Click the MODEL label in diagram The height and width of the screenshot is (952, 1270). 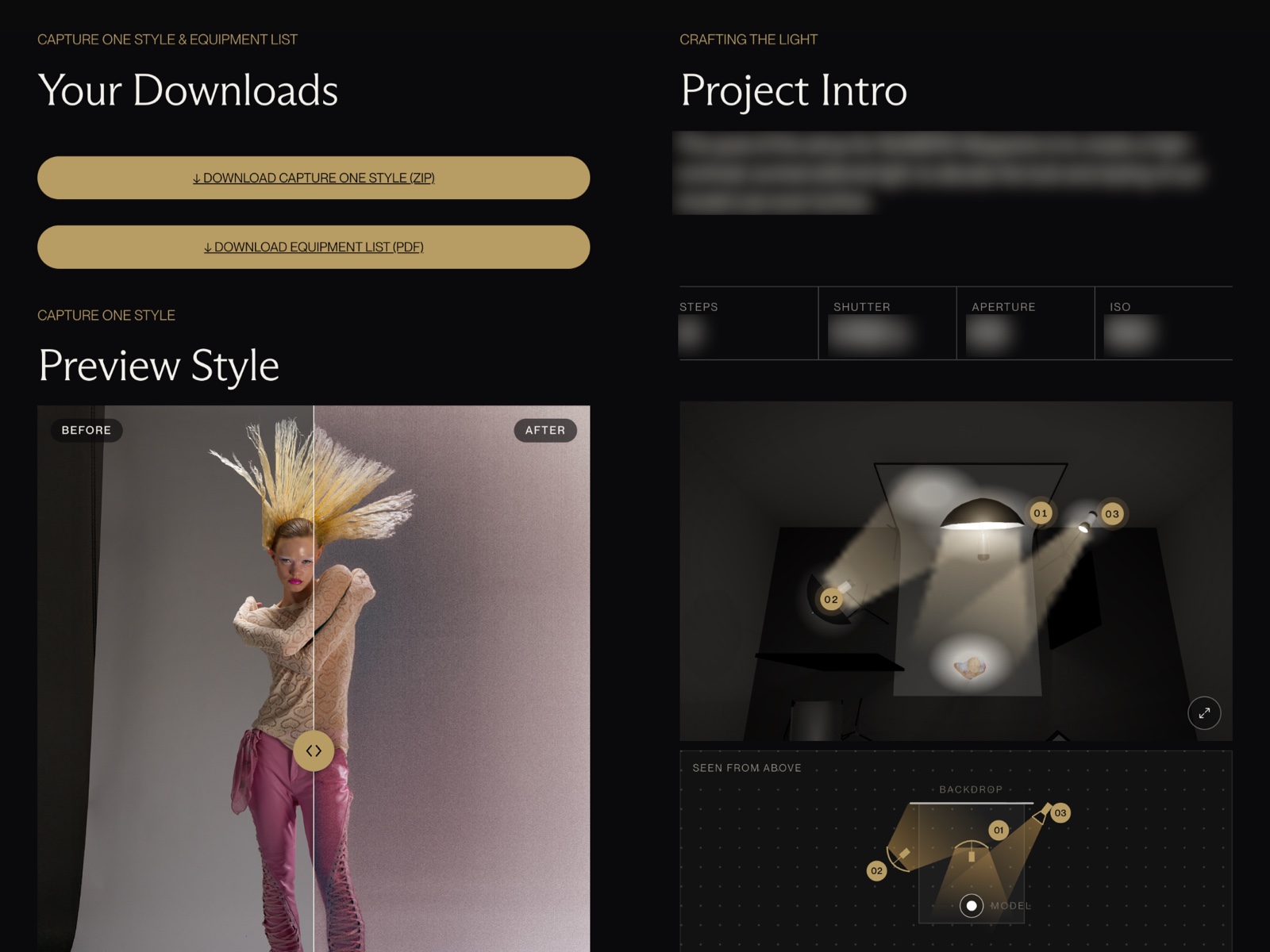tap(1010, 905)
